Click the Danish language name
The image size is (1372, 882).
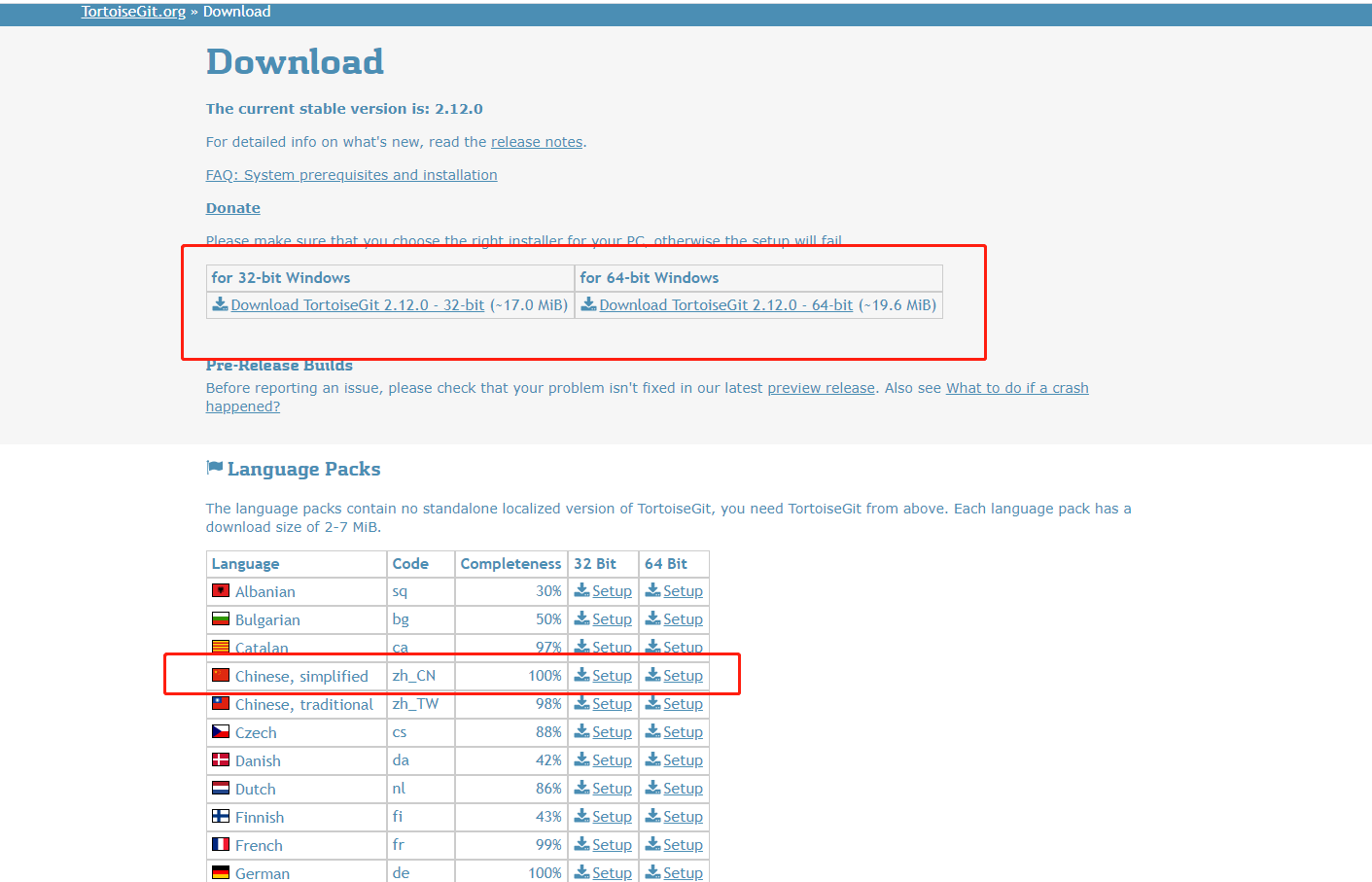pos(258,761)
